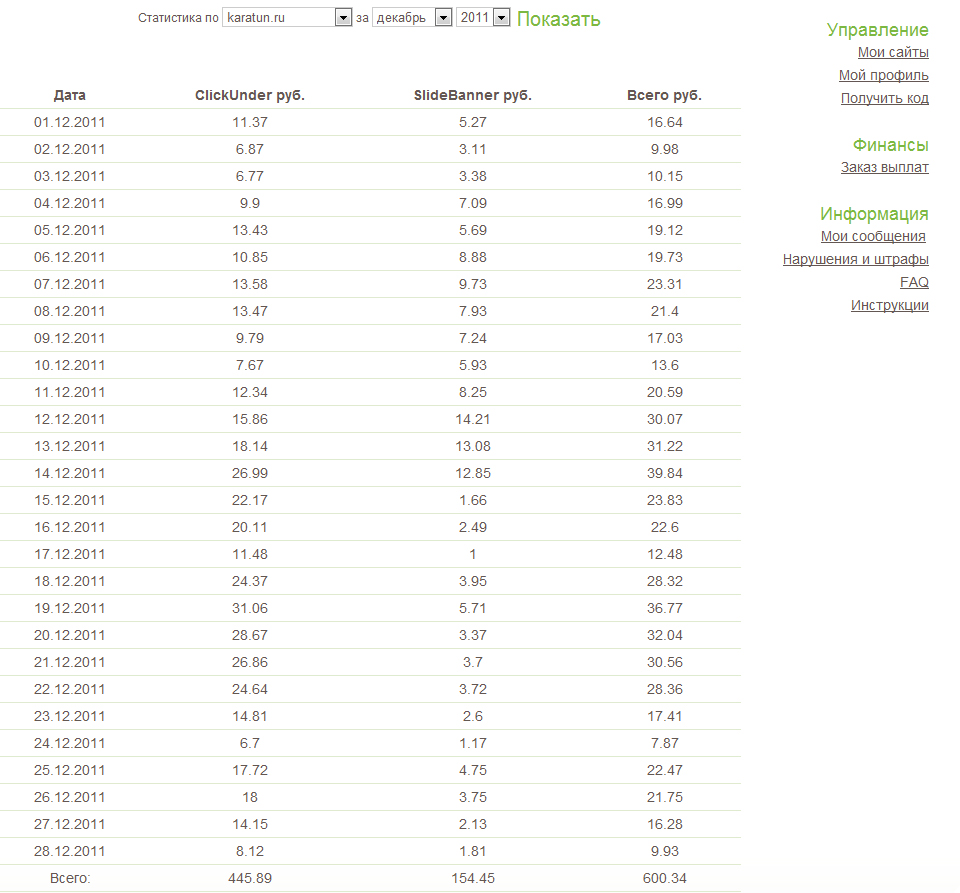Image resolution: width=960 pixels, height=893 pixels.
Task: Click total value 30.56
Action: click(665, 662)
